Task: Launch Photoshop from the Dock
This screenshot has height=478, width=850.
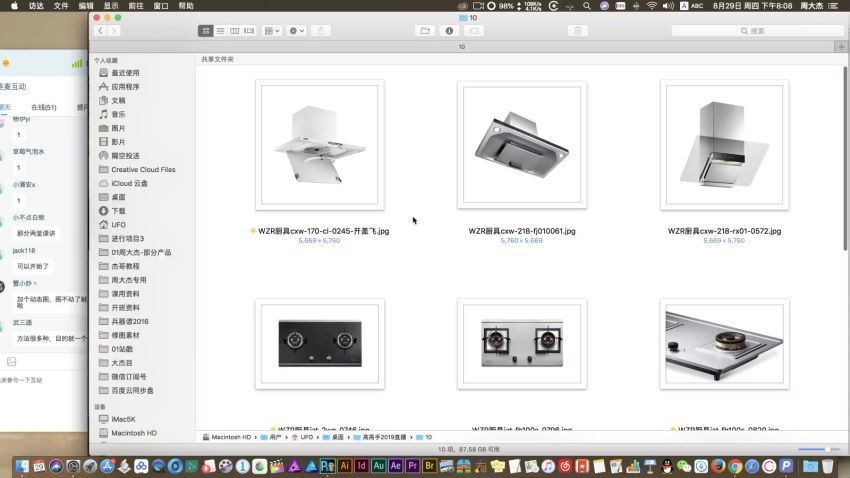Action: pyautogui.click(x=327, y=466)
